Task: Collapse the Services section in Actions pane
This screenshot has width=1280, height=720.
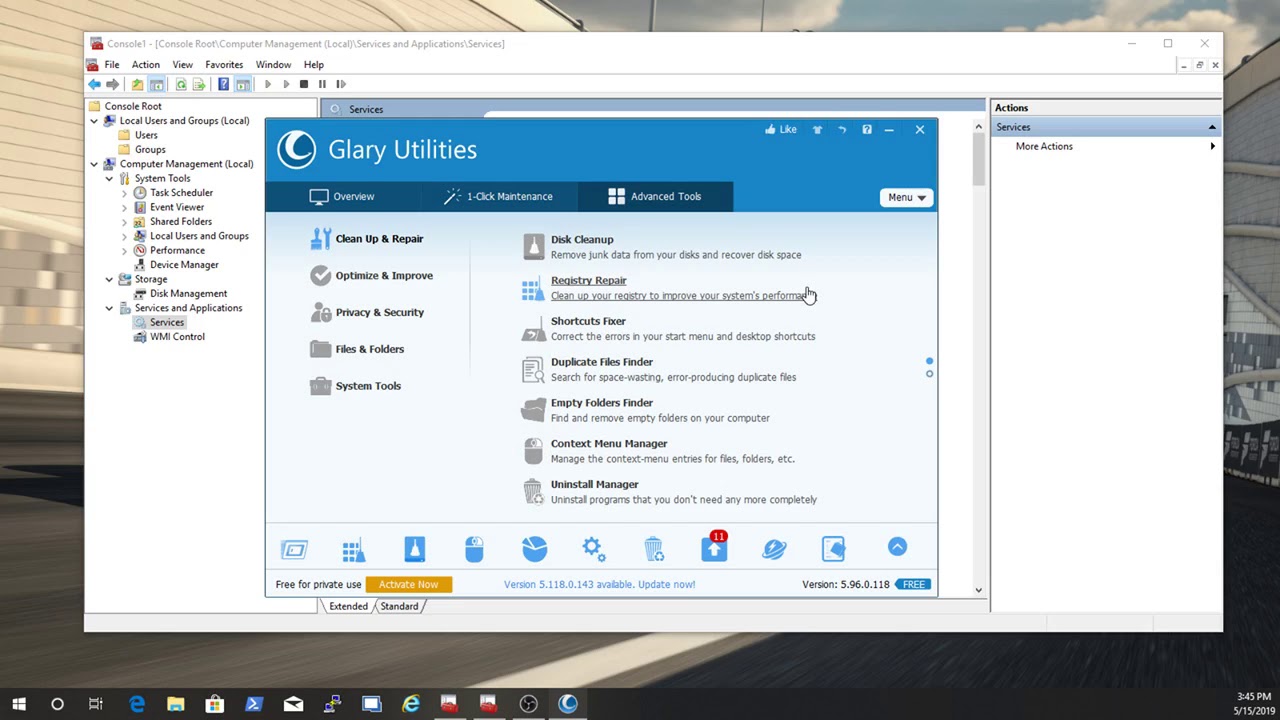Action: (1212, 127)
